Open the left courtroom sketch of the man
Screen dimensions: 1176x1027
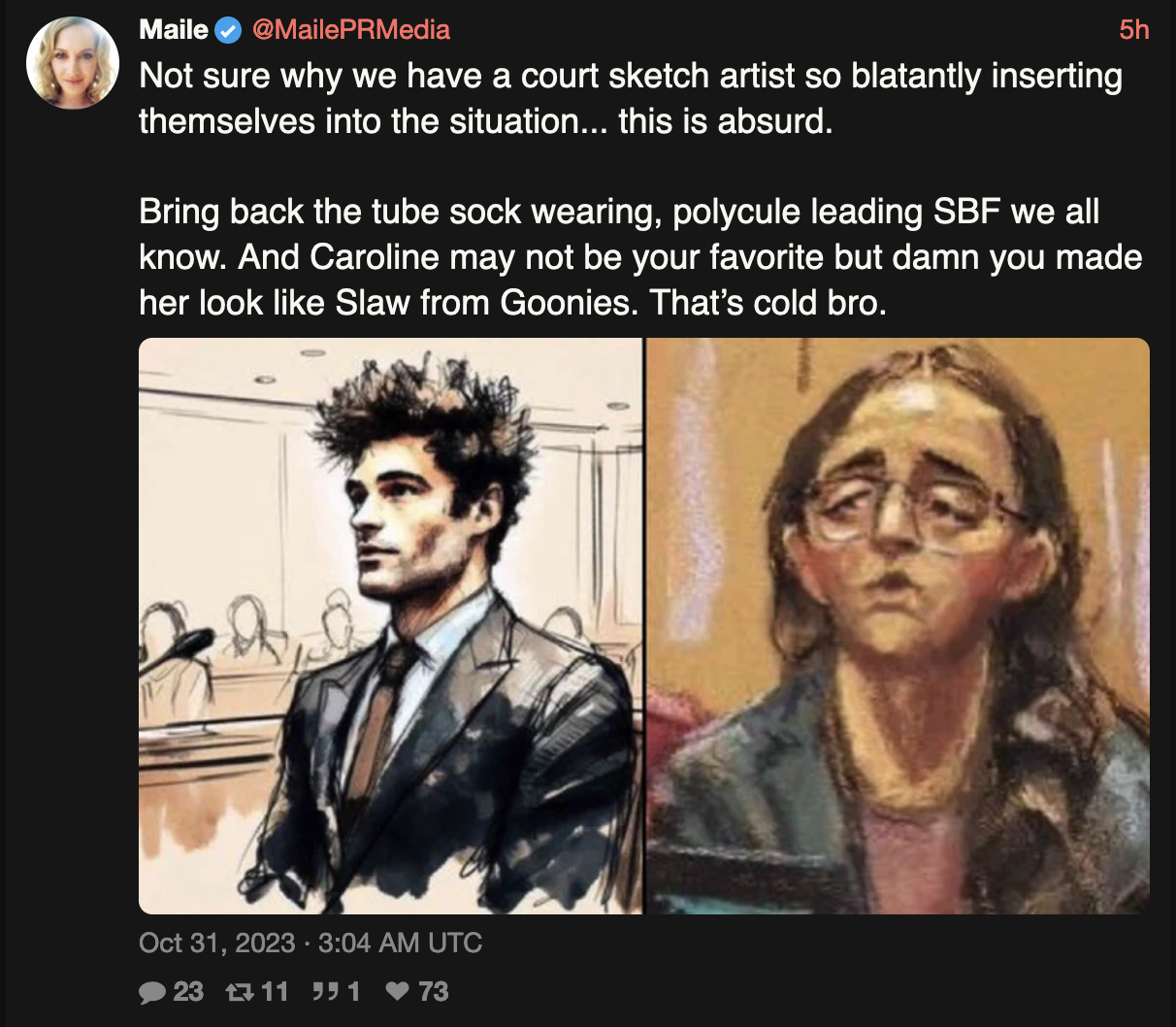coord(390,626)
